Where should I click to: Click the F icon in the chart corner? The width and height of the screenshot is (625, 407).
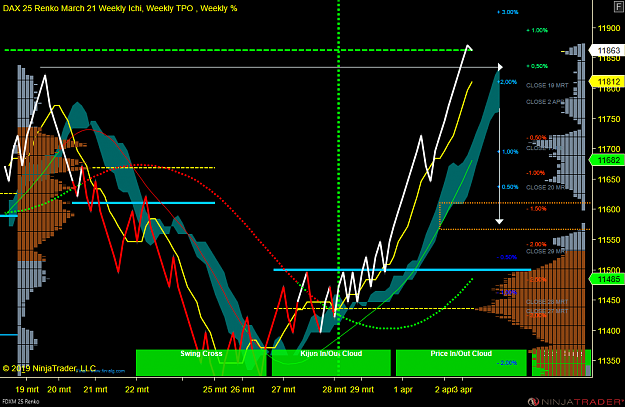click(619, 6)
